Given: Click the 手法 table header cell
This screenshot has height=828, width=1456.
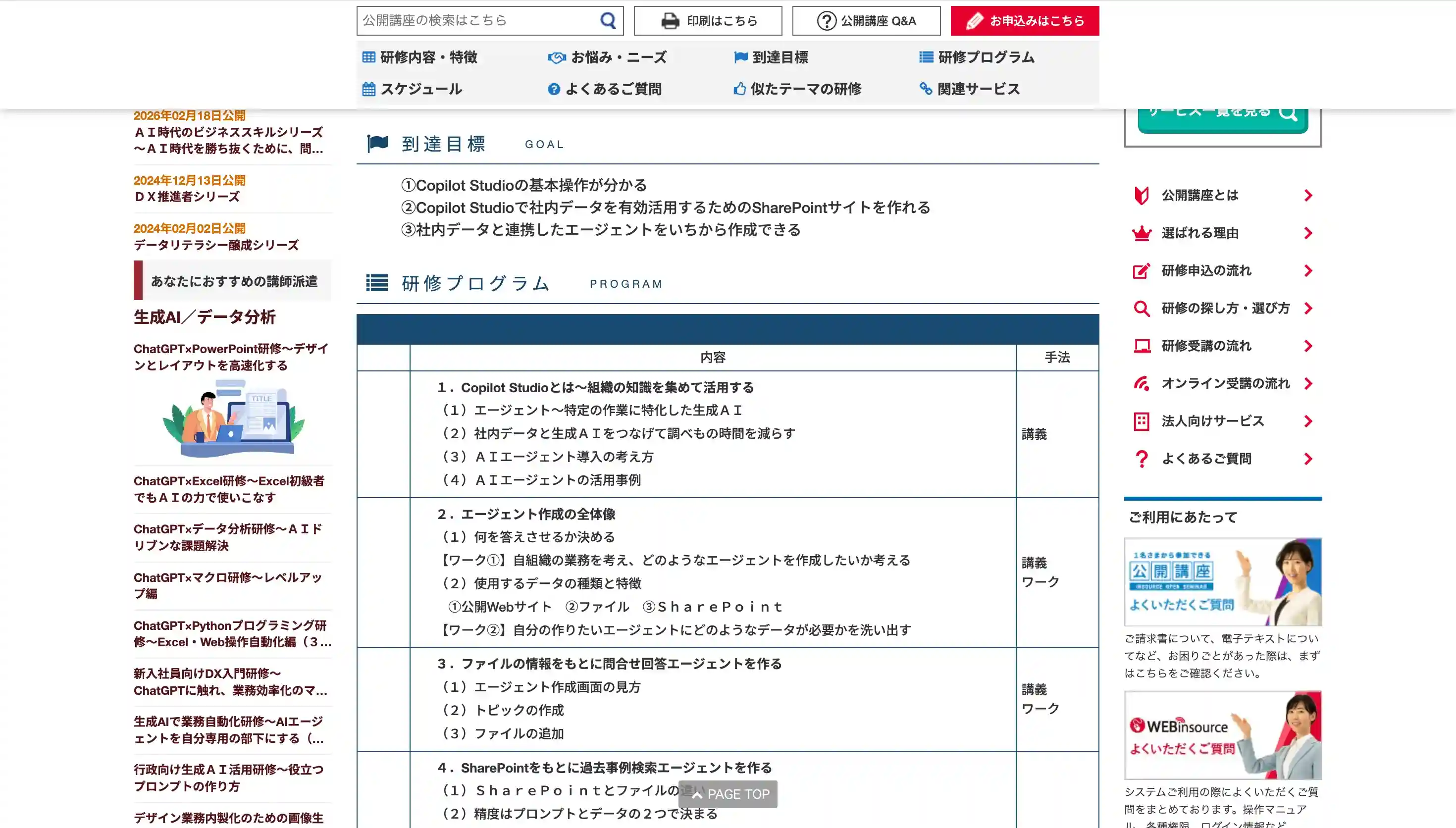Looking at the screenshot, I should click(1057, 358).
